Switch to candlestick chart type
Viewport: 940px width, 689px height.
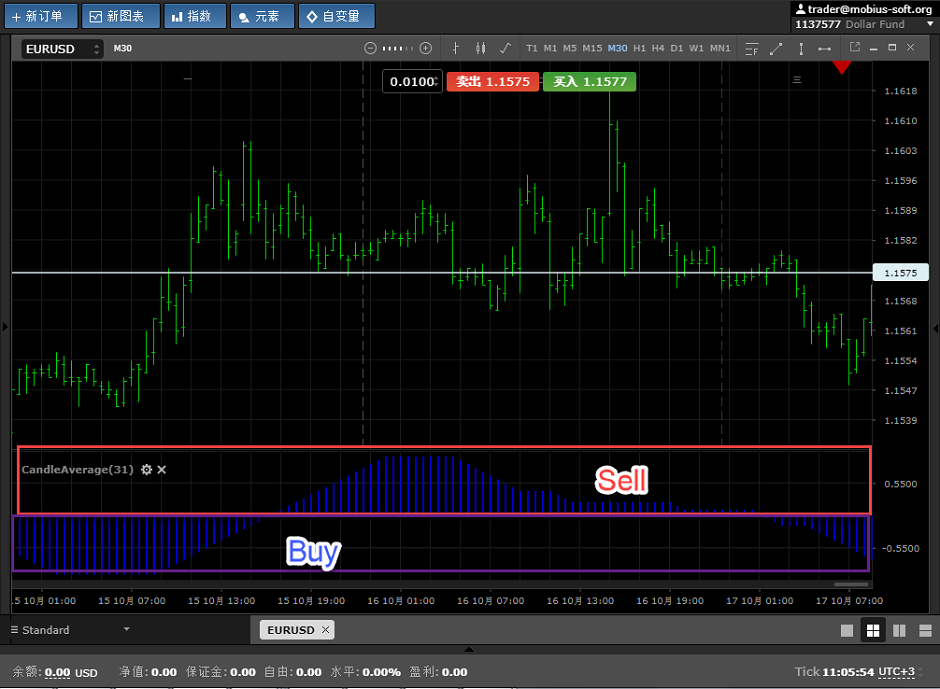tap(480, 48)
